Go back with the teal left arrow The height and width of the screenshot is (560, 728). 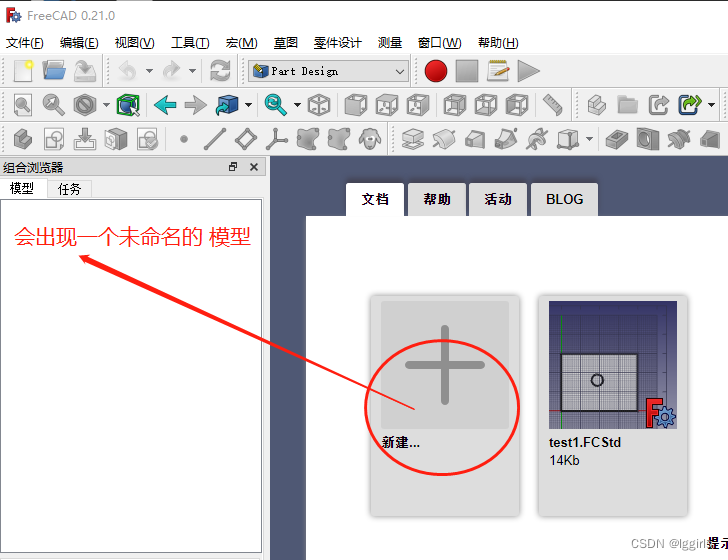click(165, 105)
